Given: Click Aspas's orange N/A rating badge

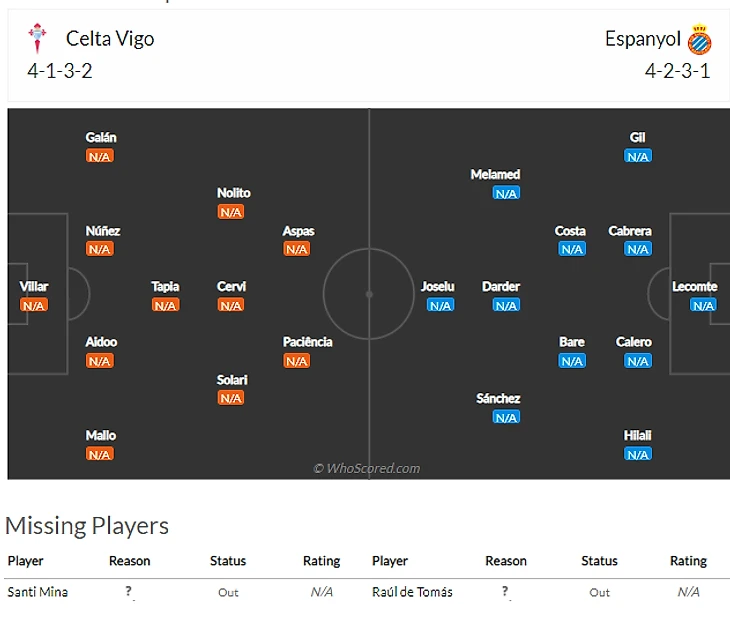Looking at the screenshot, I should 297,249.
